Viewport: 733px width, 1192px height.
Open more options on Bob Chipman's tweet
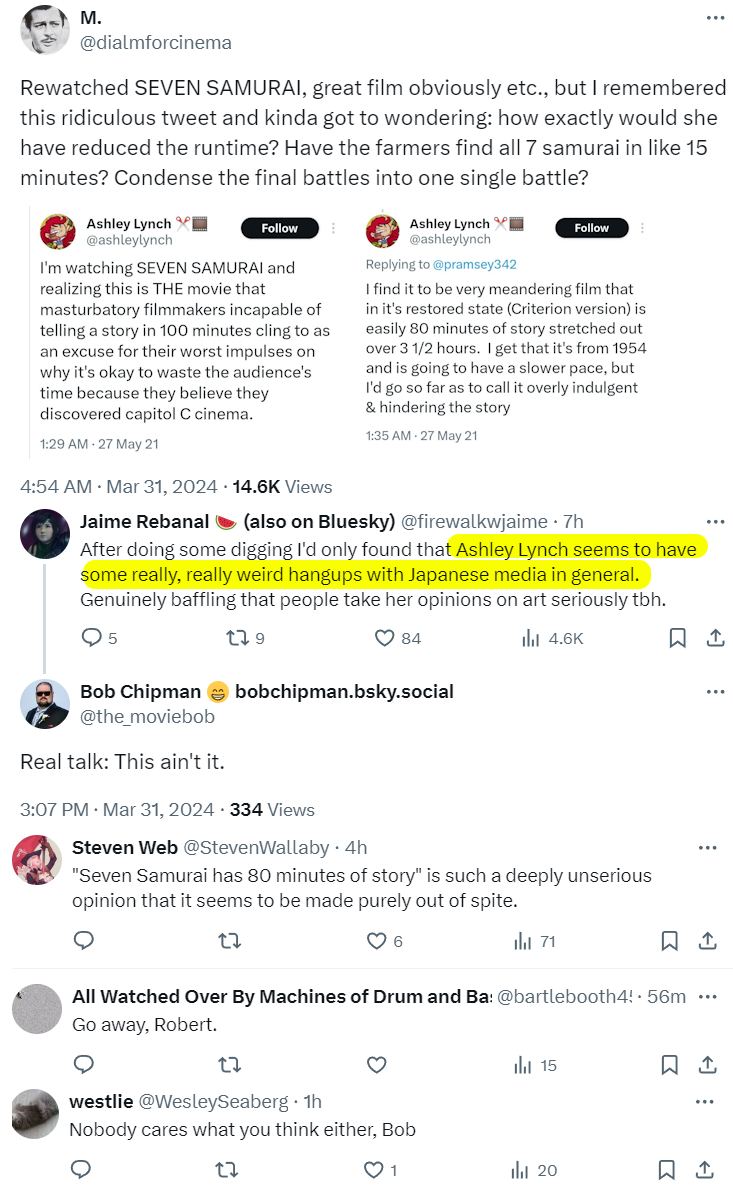[715, 691]
